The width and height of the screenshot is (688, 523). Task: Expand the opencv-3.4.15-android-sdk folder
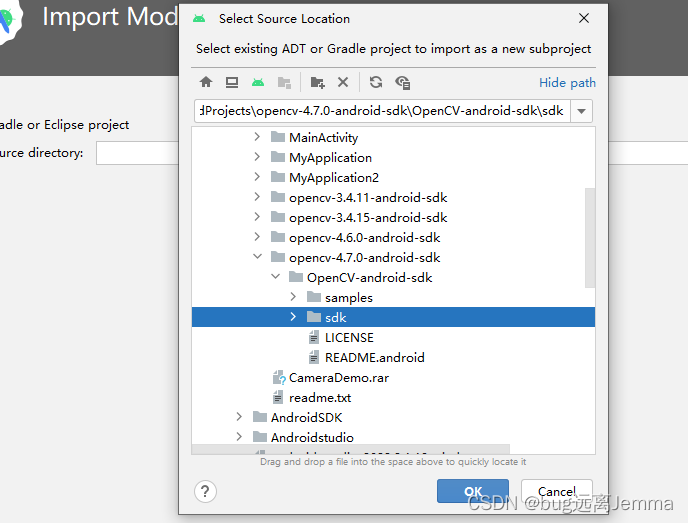tap(257, 217)
